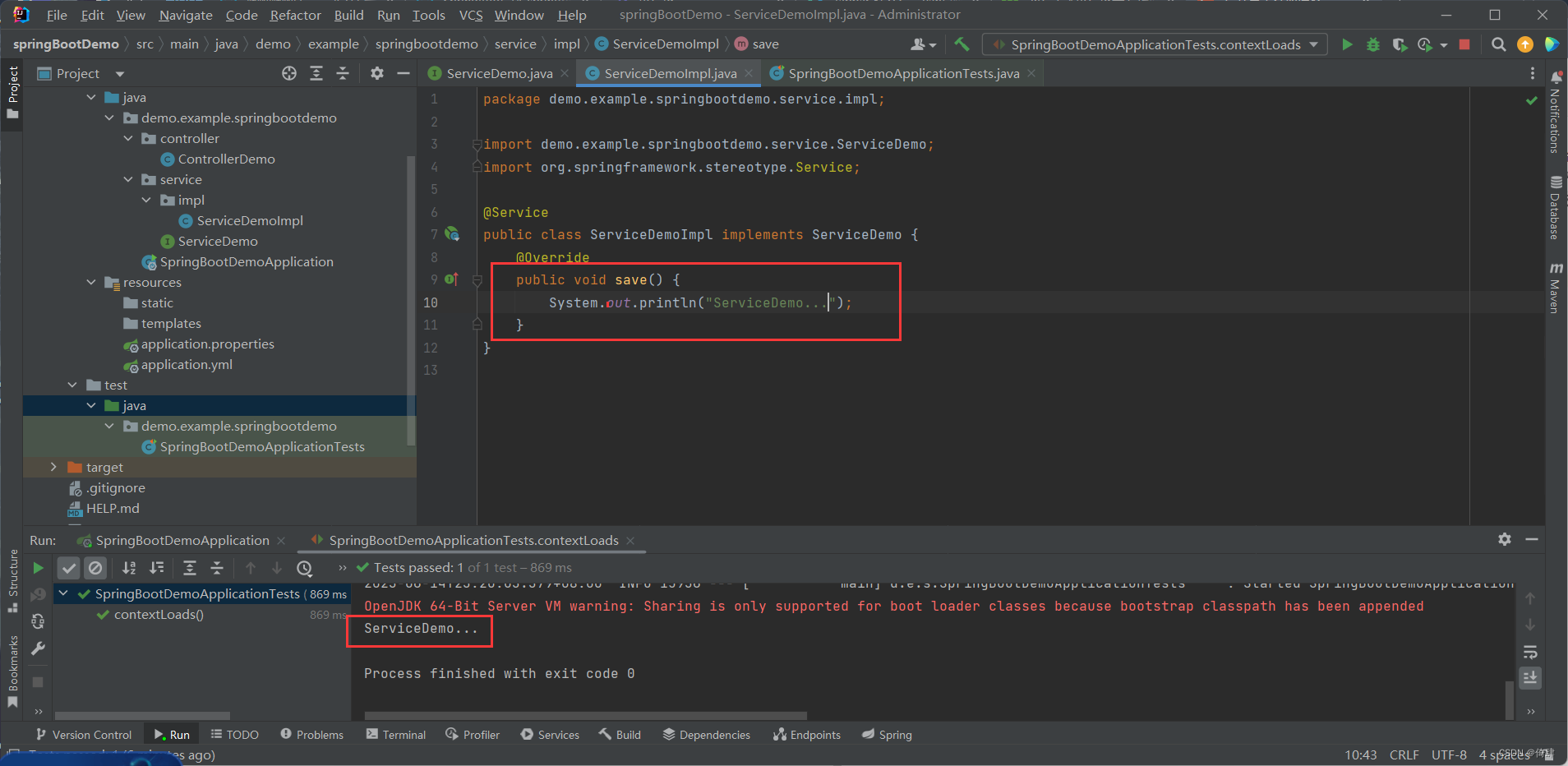Open the Maven tool window

coord(1555,288)
